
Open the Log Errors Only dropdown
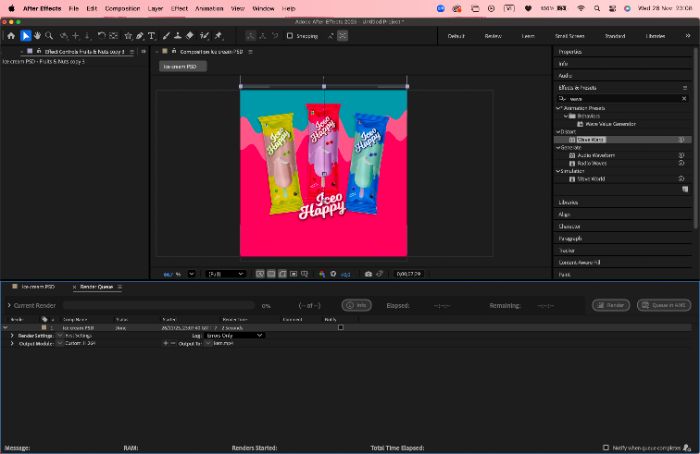tap(234, 335)
